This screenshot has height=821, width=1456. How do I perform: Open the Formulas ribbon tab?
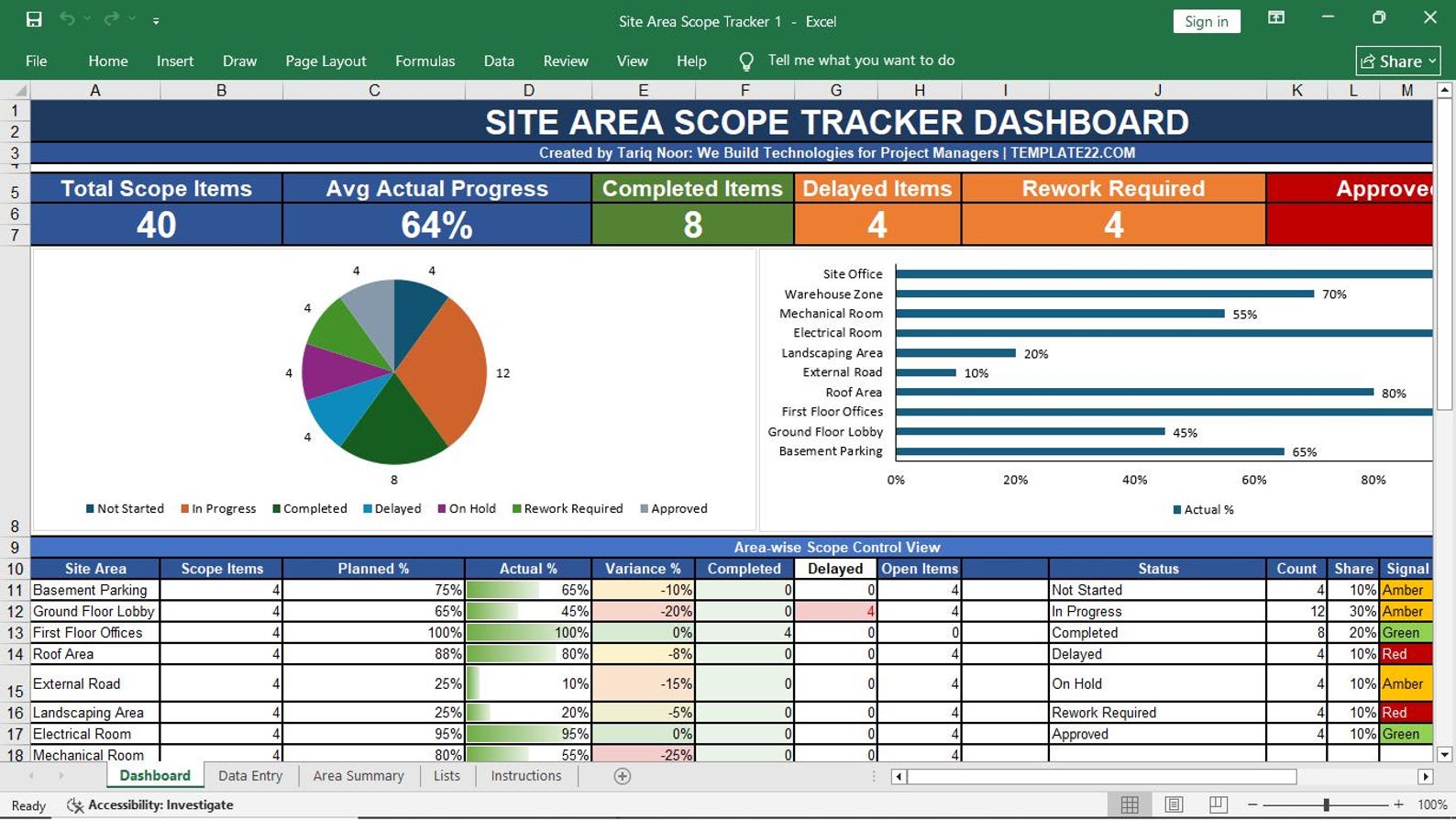[x=425, y=61]
